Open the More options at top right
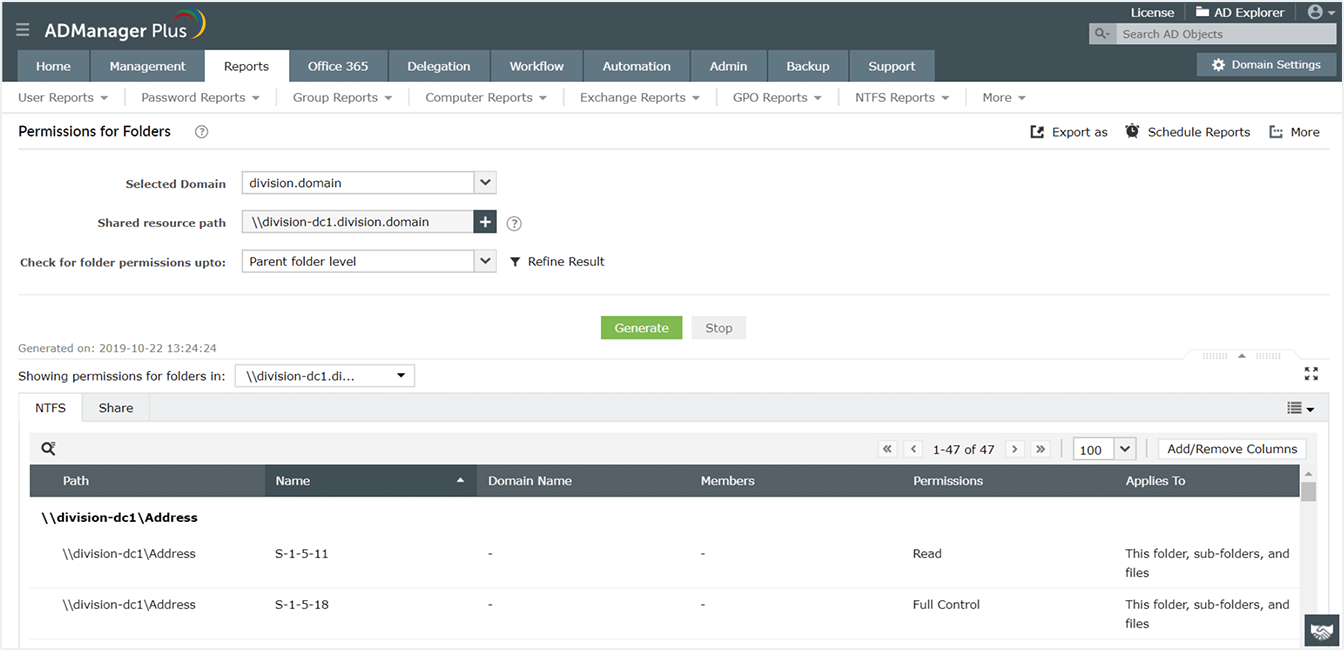The width and height of the screenshot is (1344, 650). pyautogui.click(x=1294, y=132)
